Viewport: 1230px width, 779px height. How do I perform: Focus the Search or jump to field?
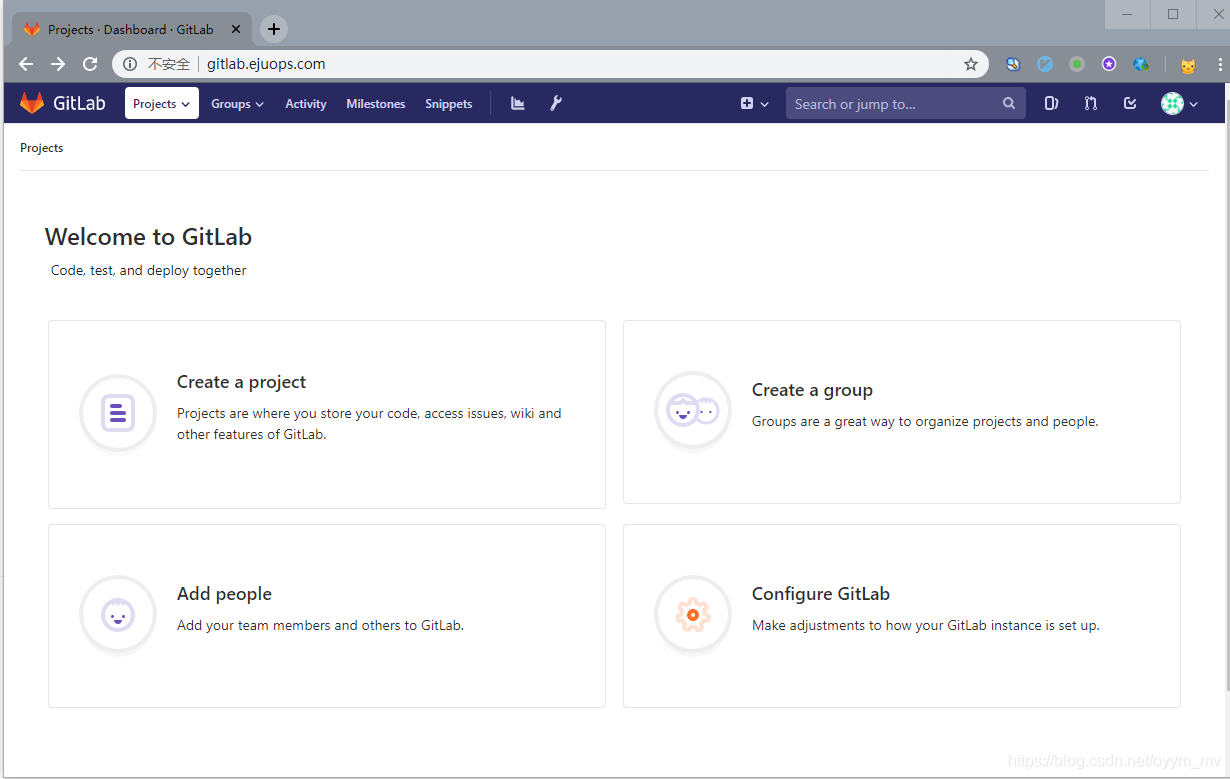tap(905, 103)
